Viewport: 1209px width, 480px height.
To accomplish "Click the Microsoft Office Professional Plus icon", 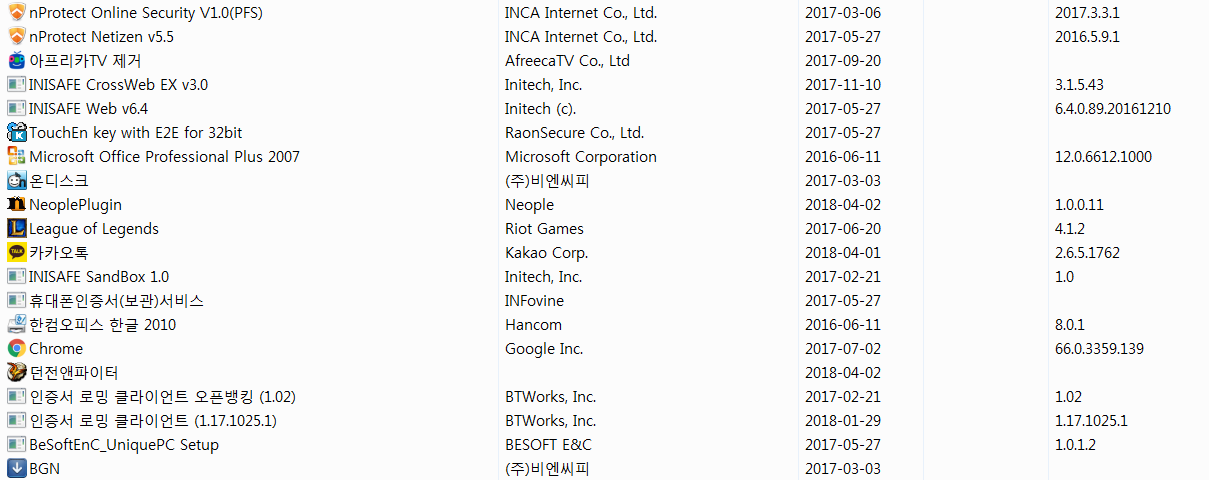I will [x=16, y=157].
